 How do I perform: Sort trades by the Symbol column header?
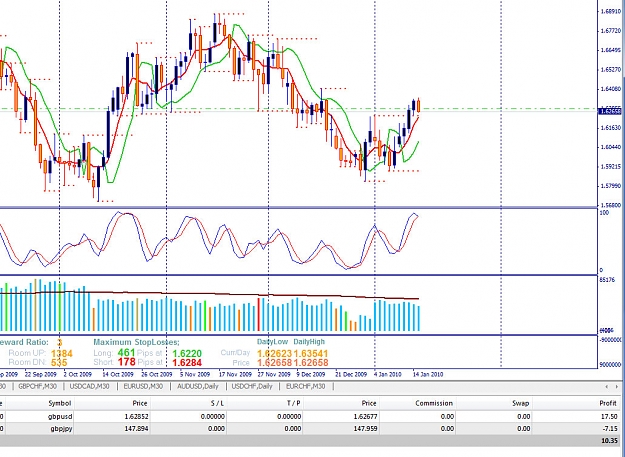[x=60, y=403]
